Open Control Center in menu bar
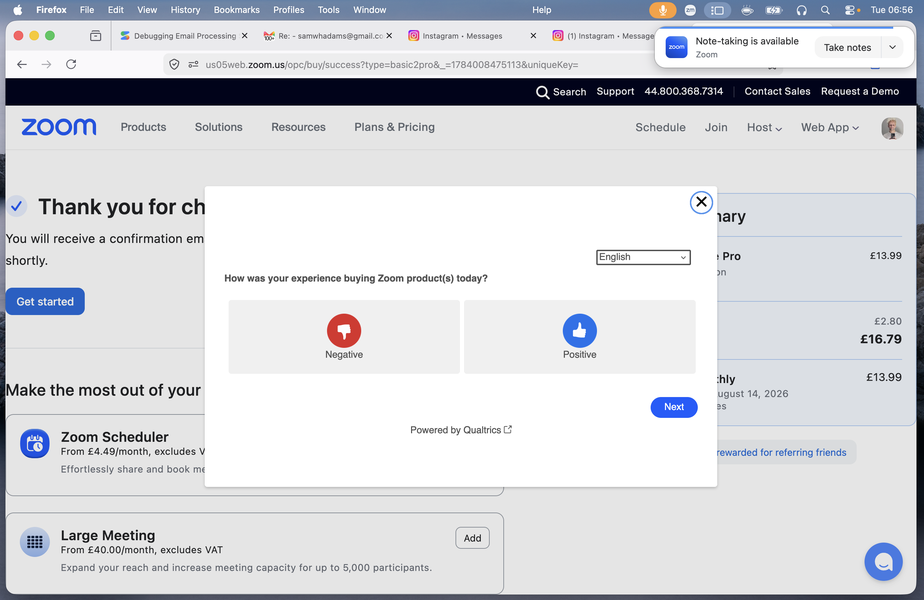 point(850,10)
